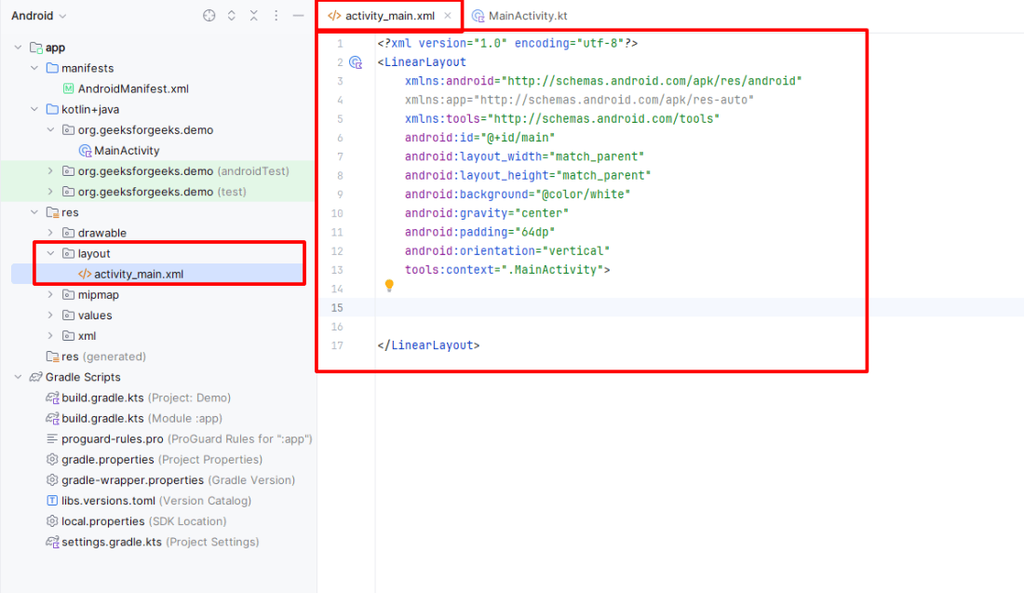Click the Gradle Scripts elephant icon
This screenshot has height=593, width=1024.
coord(36,377)
